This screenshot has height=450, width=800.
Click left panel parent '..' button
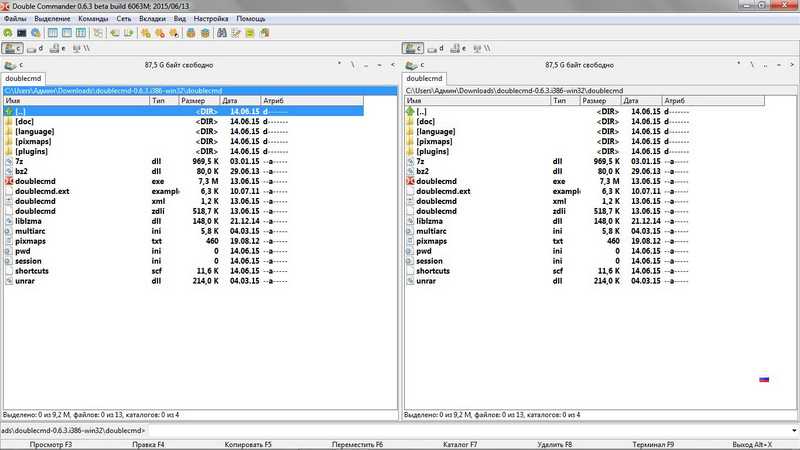(366, 65)
